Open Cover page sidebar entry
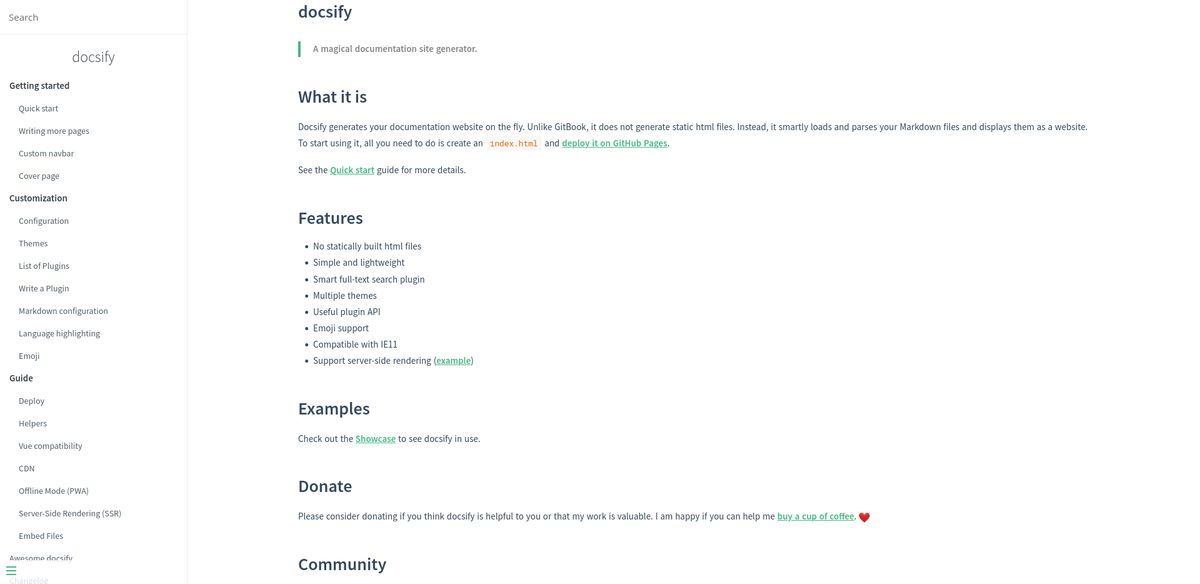The width and height of the screenshot is (1200, 584). point(39,176)
